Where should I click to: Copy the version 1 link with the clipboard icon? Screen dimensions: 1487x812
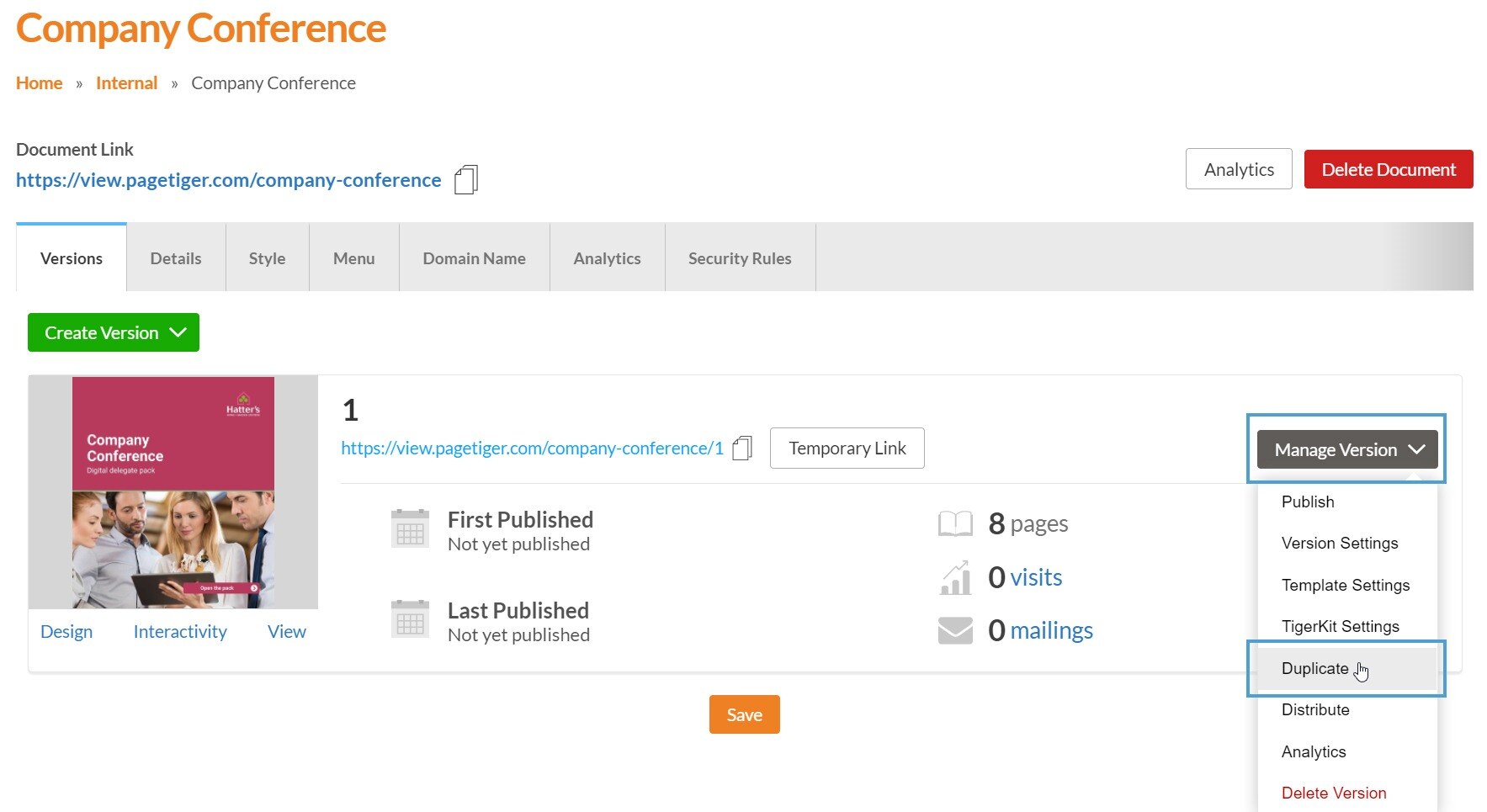741,448
